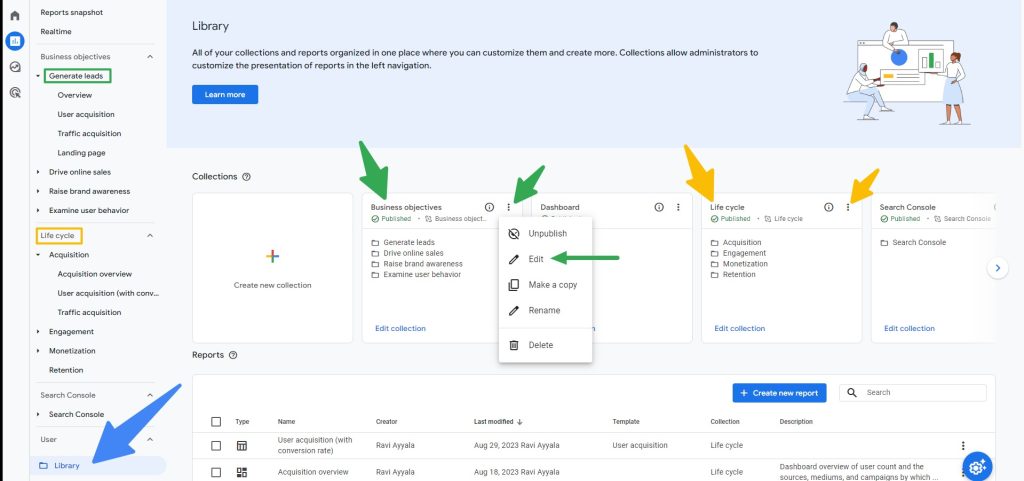Click Edit collection link under Business objectives
The height and width of the screenshot is (481, 1024).
pos(400,328)
